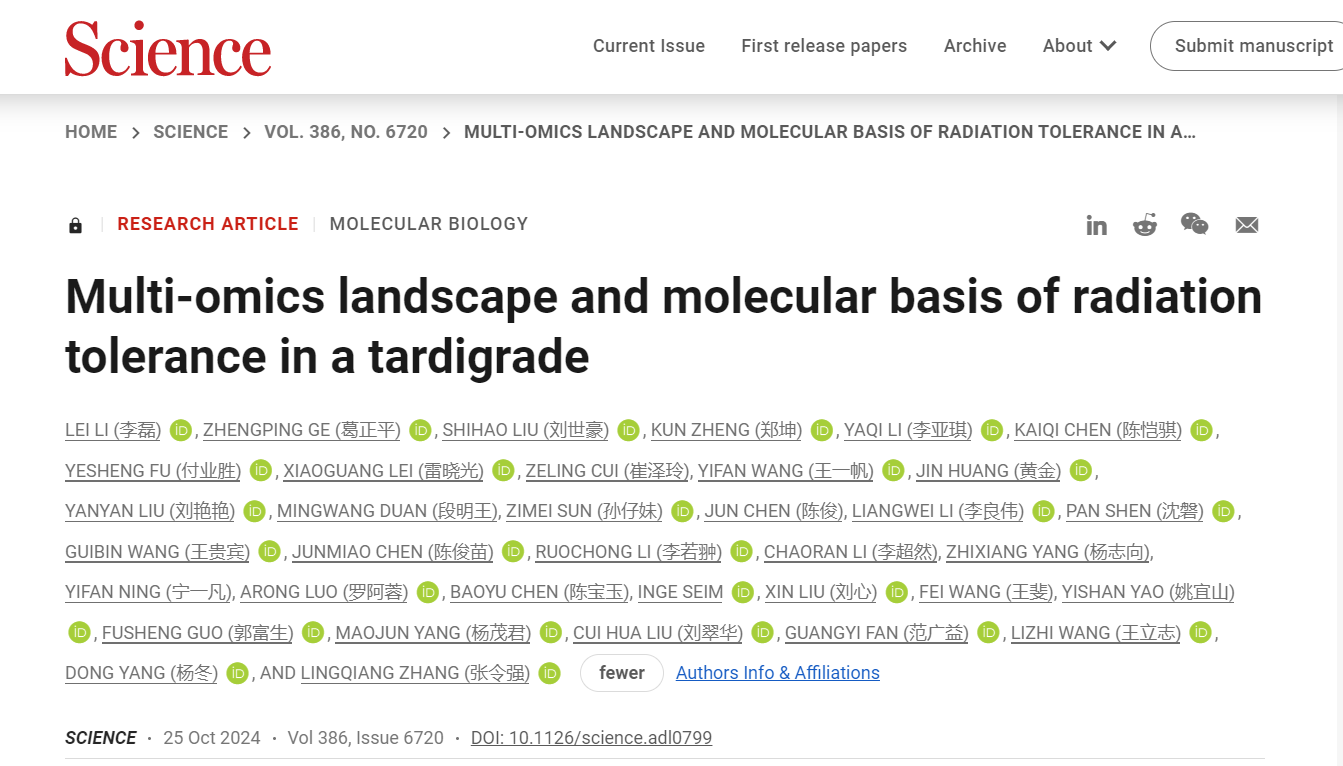Open the article DOI link
Screen dimensions: 1343x766
[x=591, y=738]
